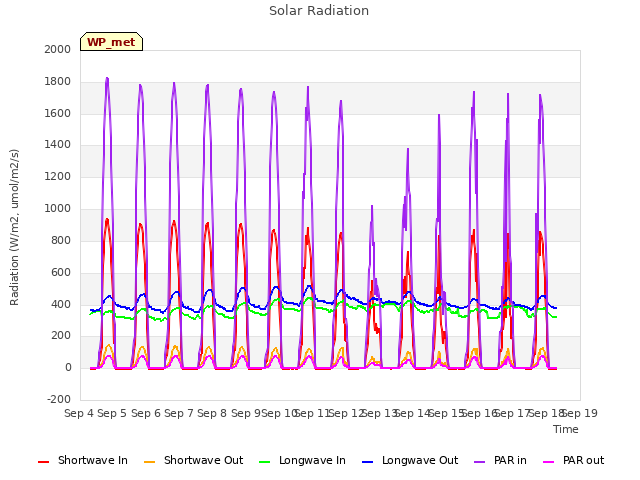This screenshot has height=480, width=640.
Task: Click the Sep 4 x-axis label
Action: point(79,413)
